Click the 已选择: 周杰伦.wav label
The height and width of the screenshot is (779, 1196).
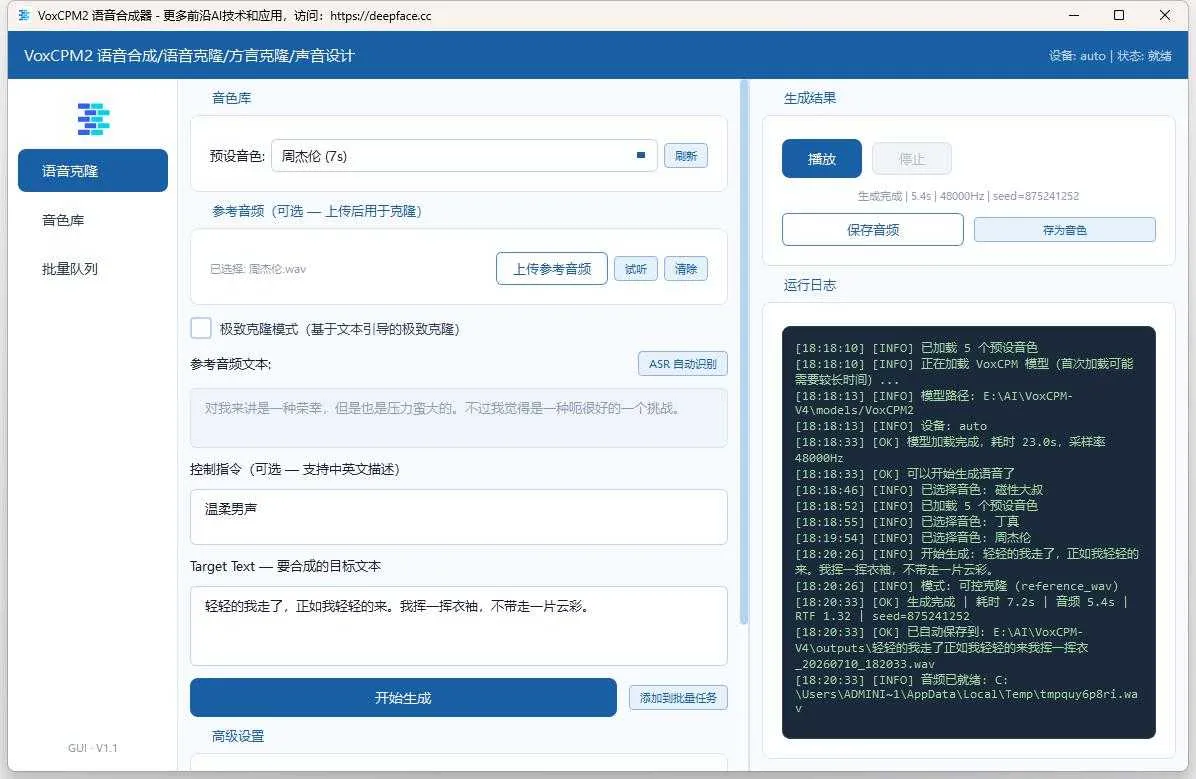[258, 269]
